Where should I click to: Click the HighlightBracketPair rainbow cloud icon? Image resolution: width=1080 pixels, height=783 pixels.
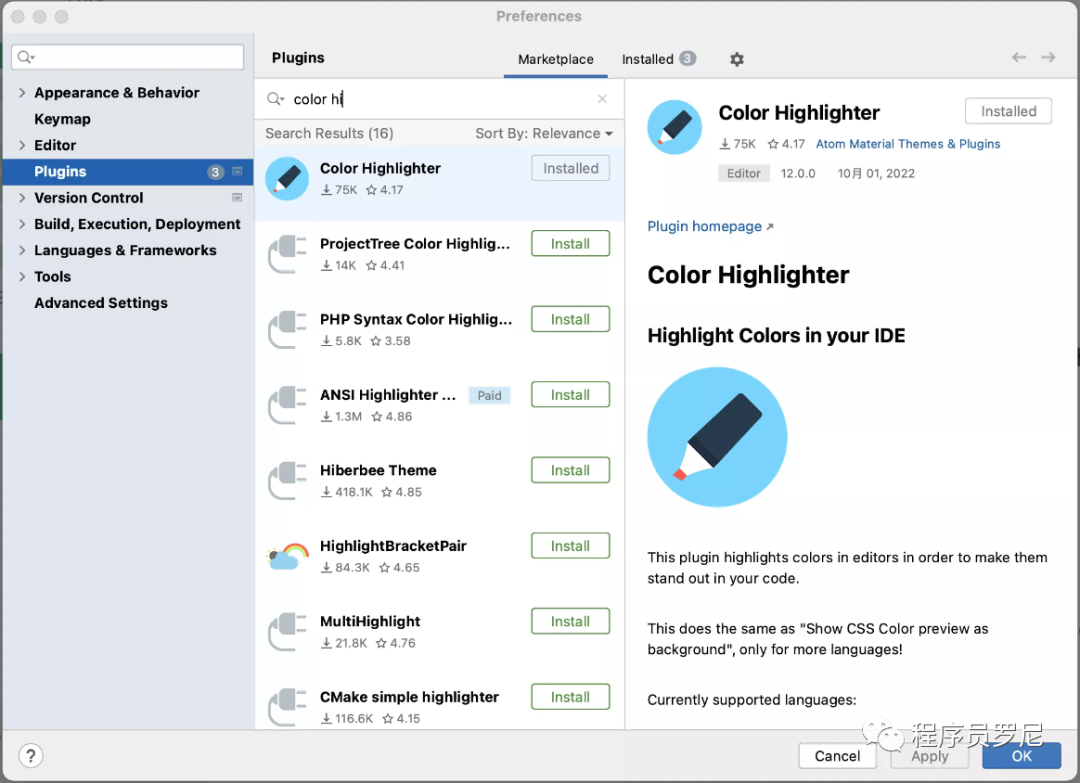coord(287,556)
